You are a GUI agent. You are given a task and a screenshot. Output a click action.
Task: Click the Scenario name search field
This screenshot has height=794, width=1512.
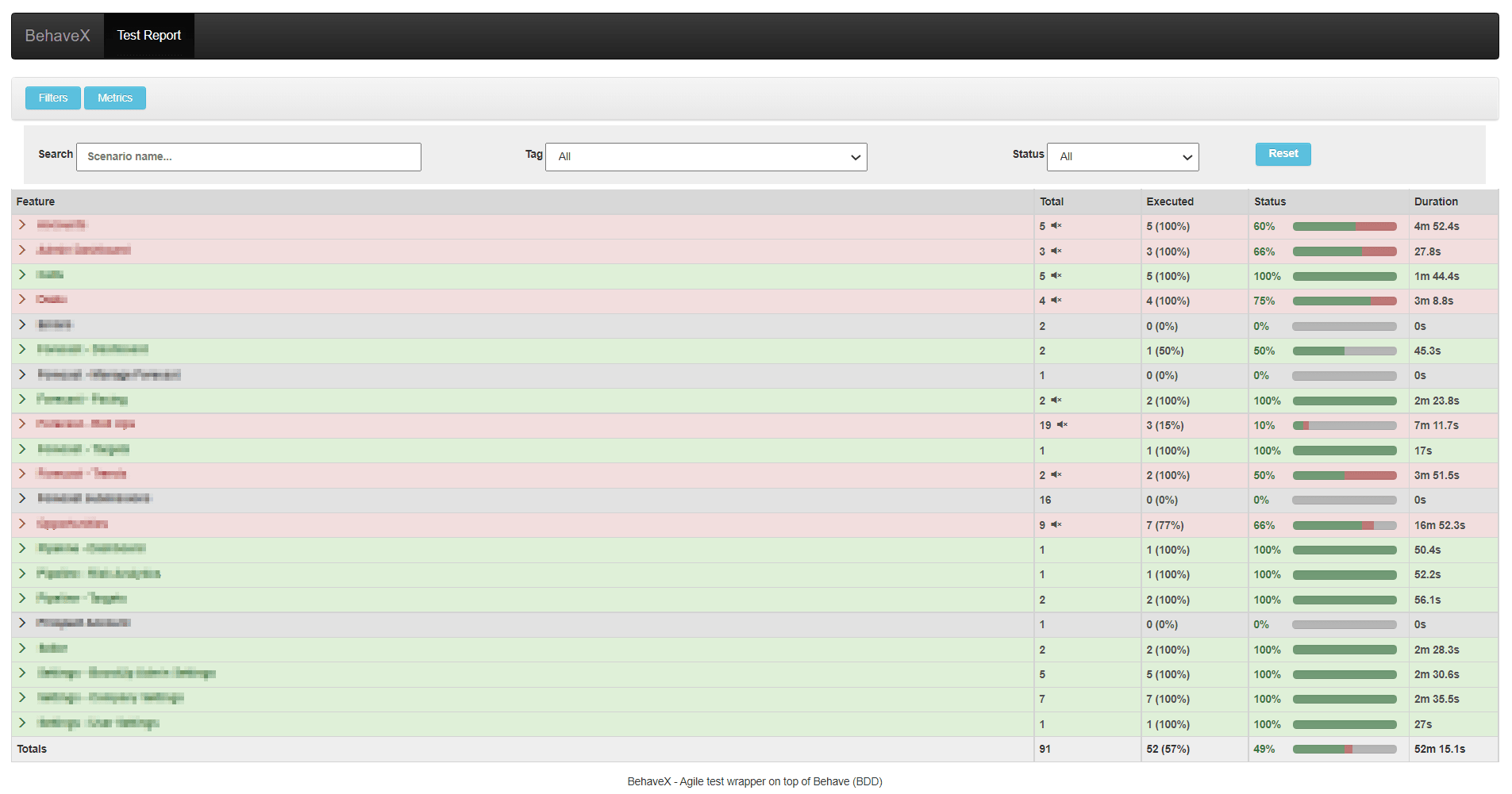(248, 156)
